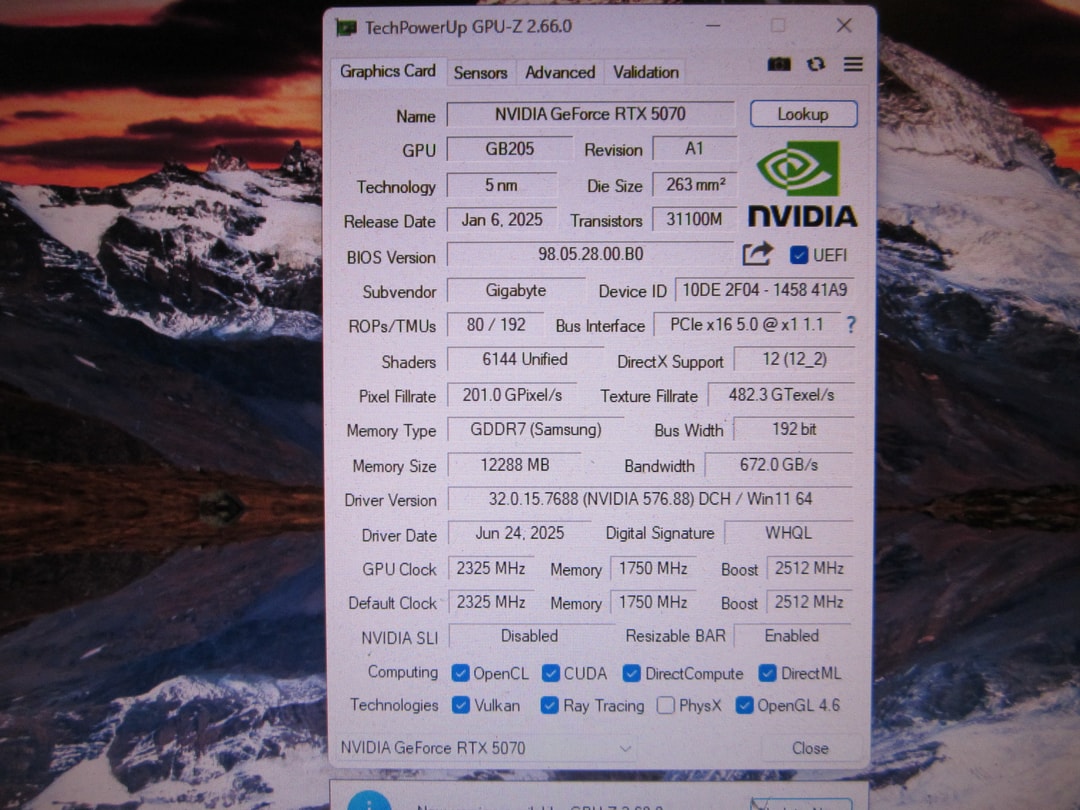The image size is (1080, 810).
Task: Toggle the DirectML checkbox
Action: [767, 673]
